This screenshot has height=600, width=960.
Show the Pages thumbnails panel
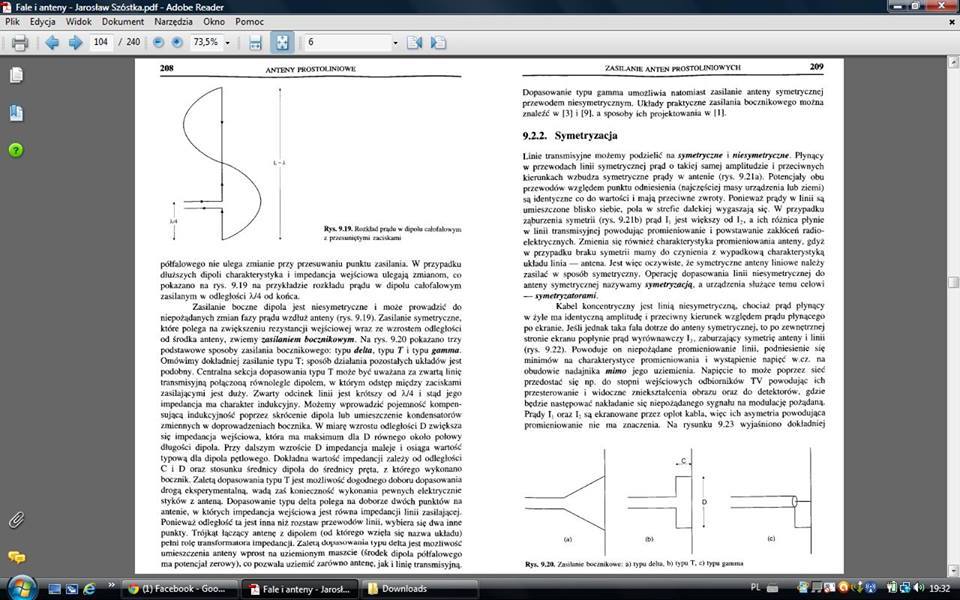click(x=17, y=75)
